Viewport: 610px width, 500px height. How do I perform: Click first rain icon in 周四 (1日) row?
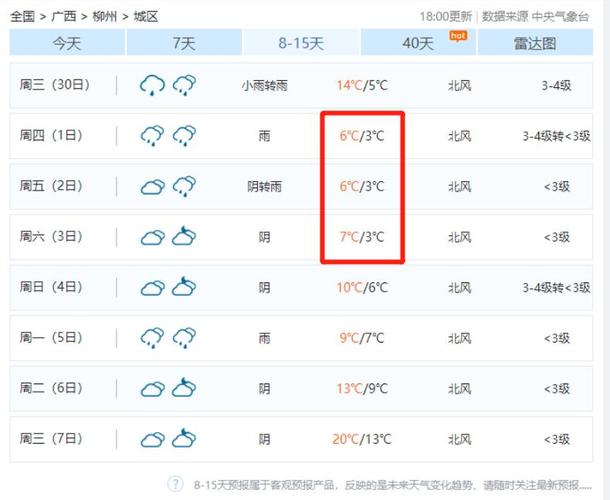(x=152, y=135)
